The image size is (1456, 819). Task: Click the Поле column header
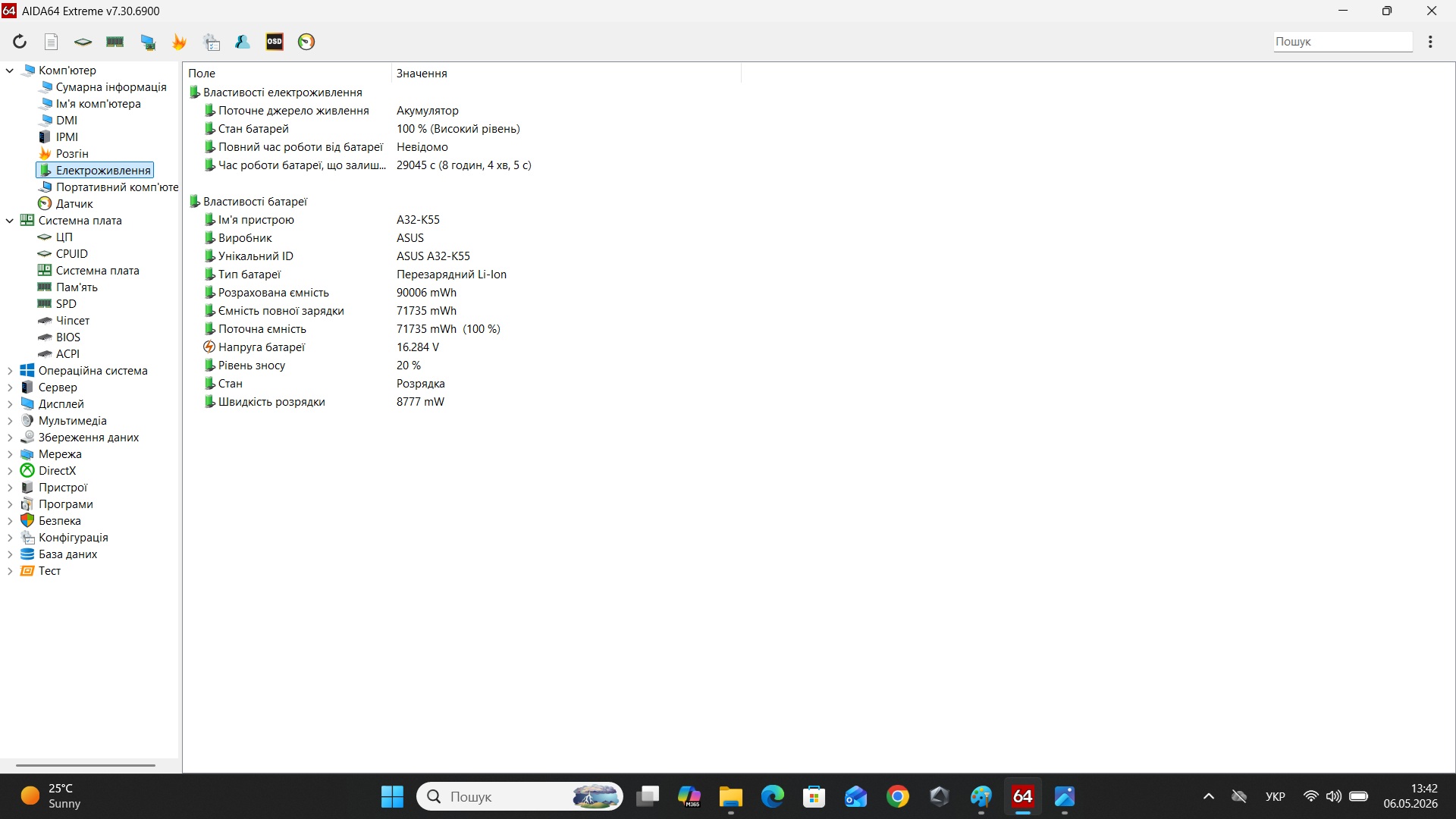point(287,74)
